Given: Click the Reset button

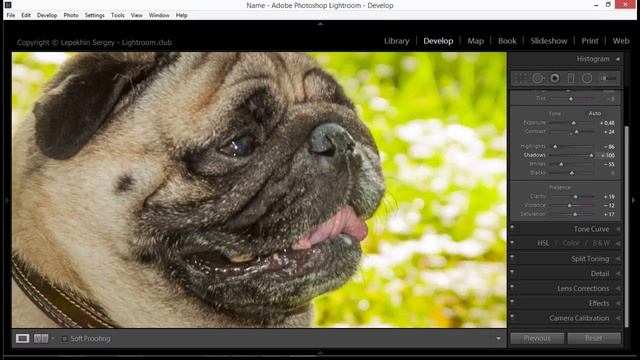Looking at the screenshot, I should (x=594, y=338).
